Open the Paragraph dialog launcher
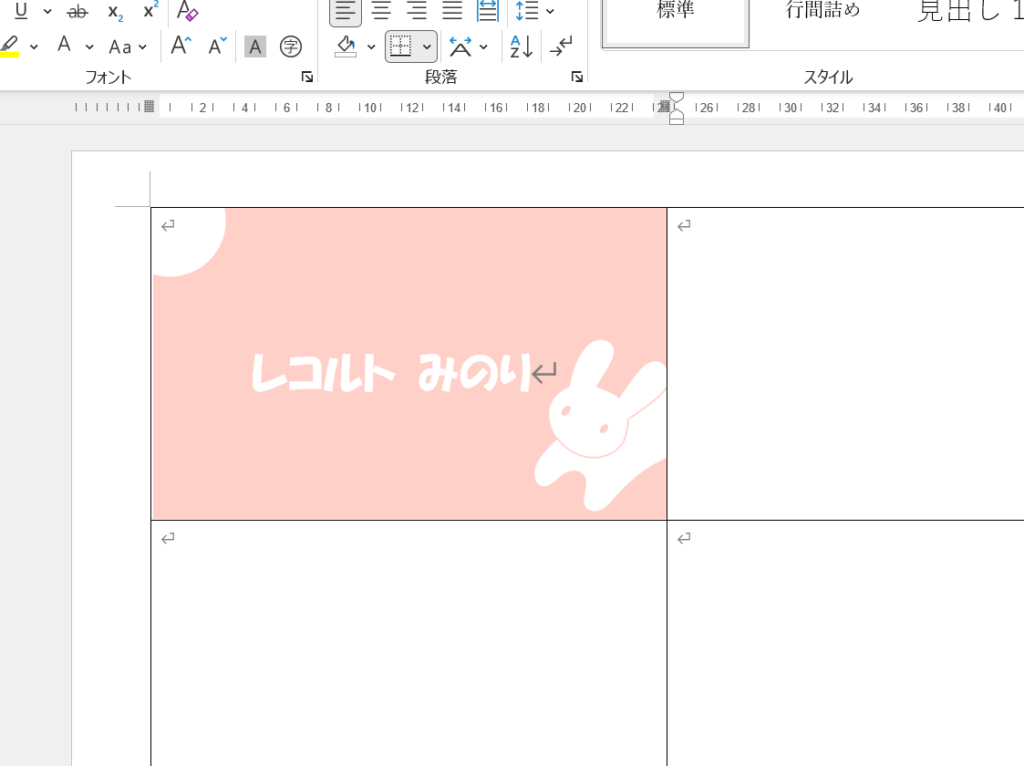1024x766 pixels. click(x=577, y=77)
